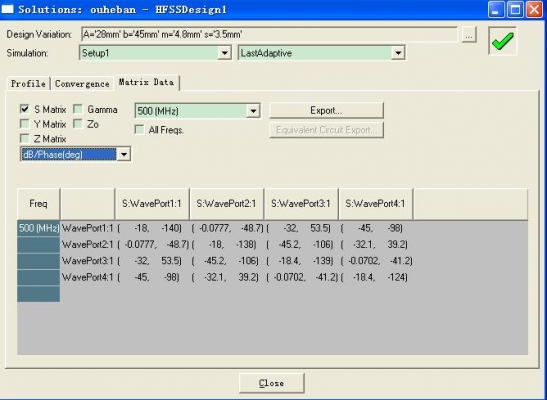Minimize the Solutions window
Viewport: 547px width, 400px height.
(x=496, y=9)
